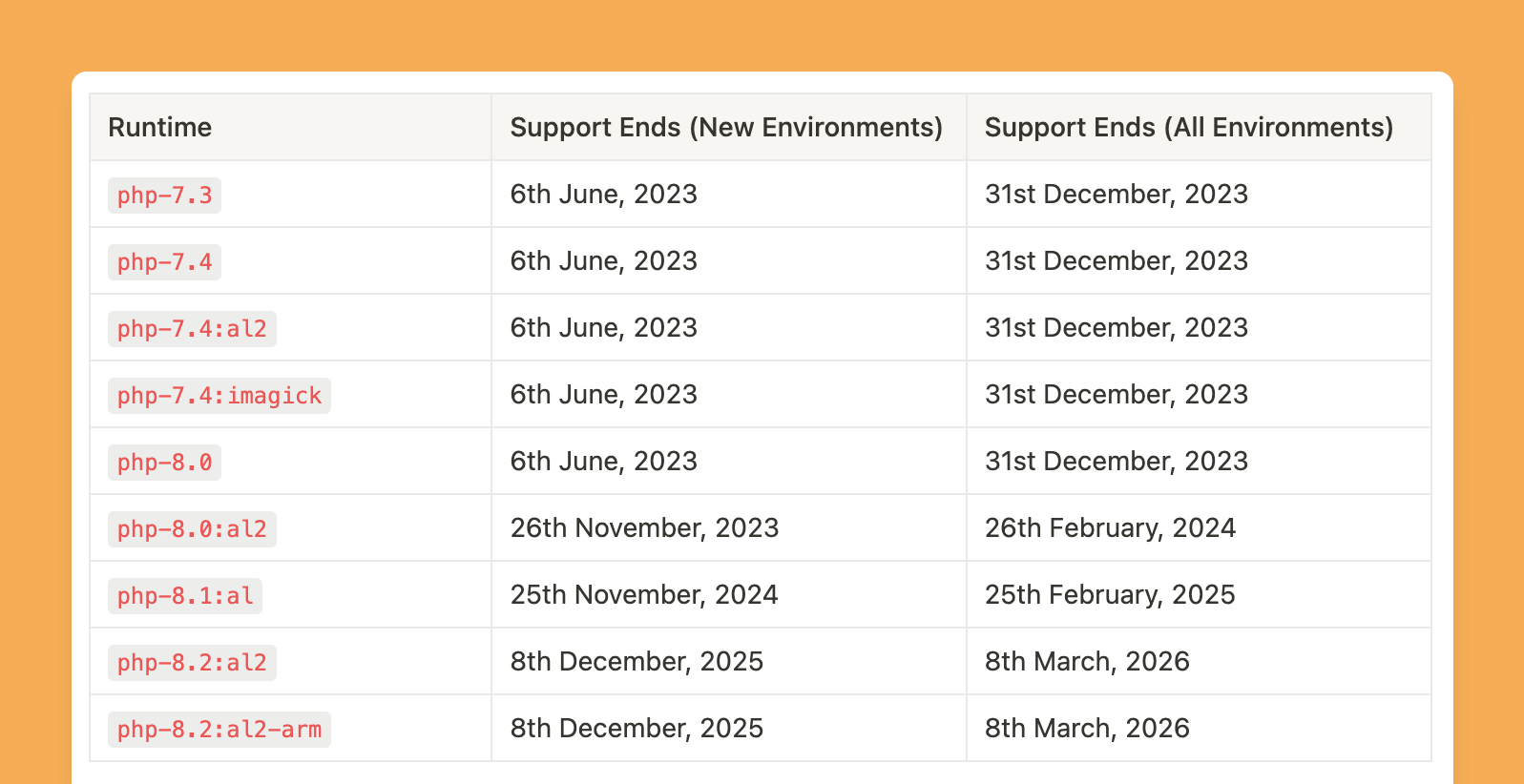Click Support Ends (All Environments) header
This screenshot has height=784, width=1524.
[x=1188, y=128]
